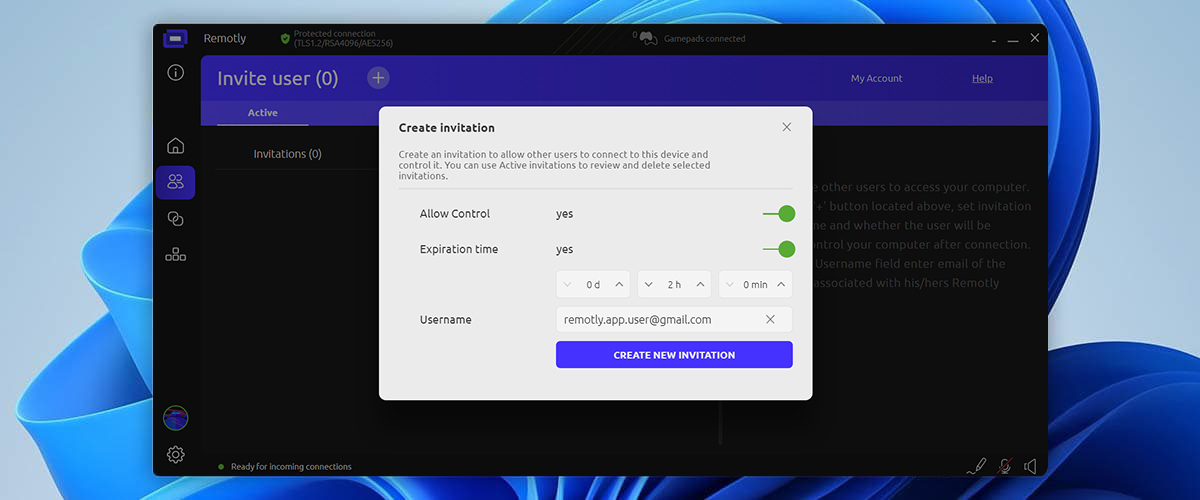Turn off the Expiration time toggle
This screenshot has width=1200, height=500.
[x=779, y=250]
